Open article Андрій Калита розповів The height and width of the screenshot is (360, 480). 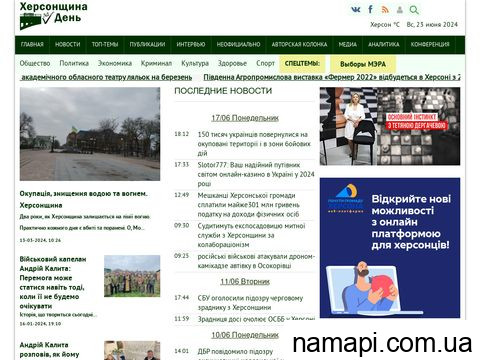point(49,350)
